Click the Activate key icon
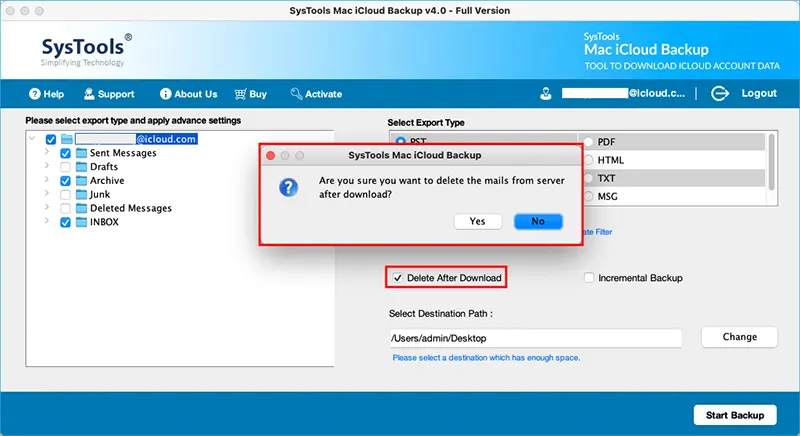800x436 pixels. 296,93
